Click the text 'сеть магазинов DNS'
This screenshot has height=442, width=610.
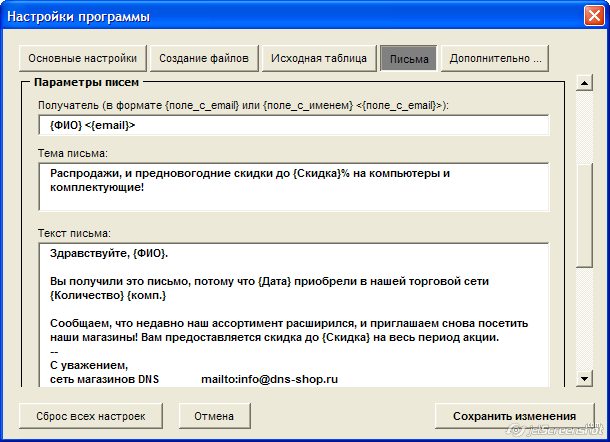[105, 379]
